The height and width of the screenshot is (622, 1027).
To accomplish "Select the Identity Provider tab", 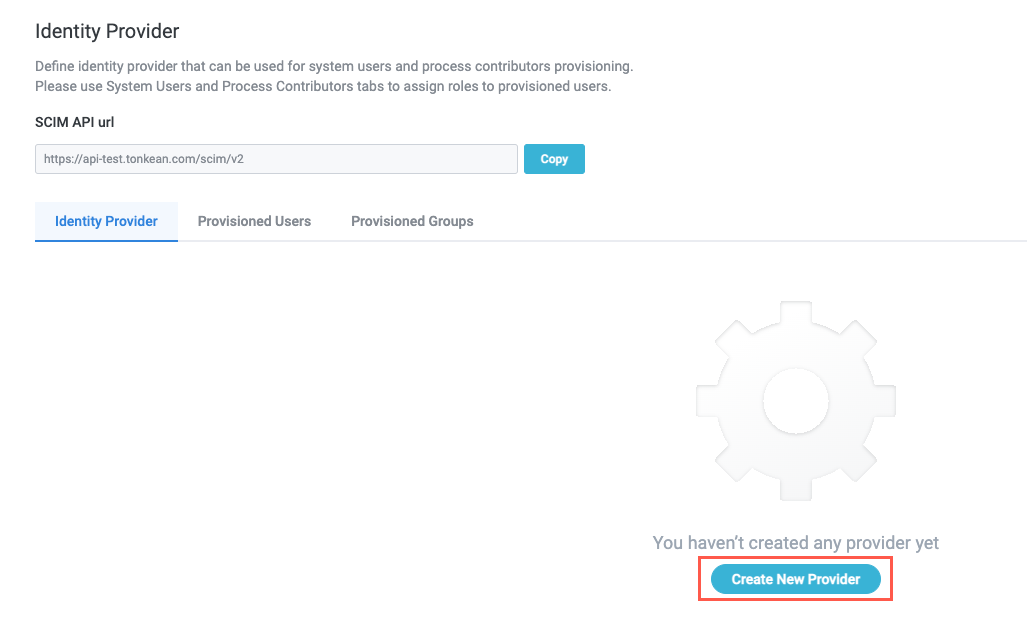I will click(x=106, y=221).
